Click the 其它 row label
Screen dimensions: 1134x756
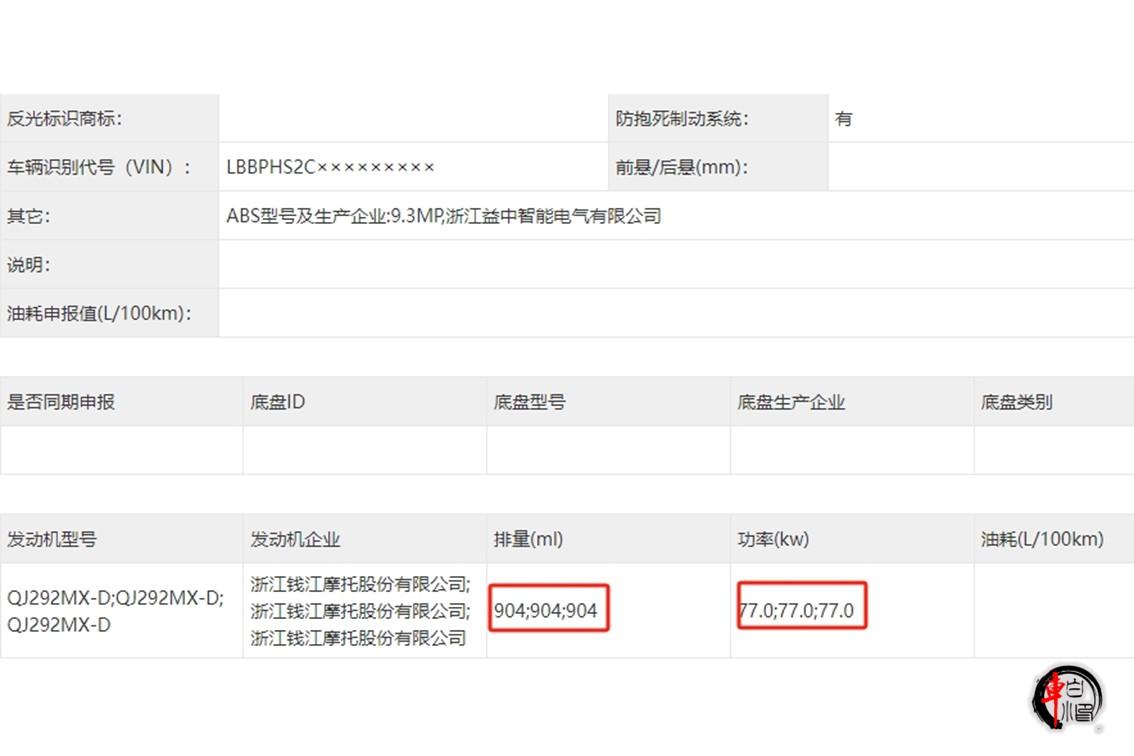pos(28,216)
